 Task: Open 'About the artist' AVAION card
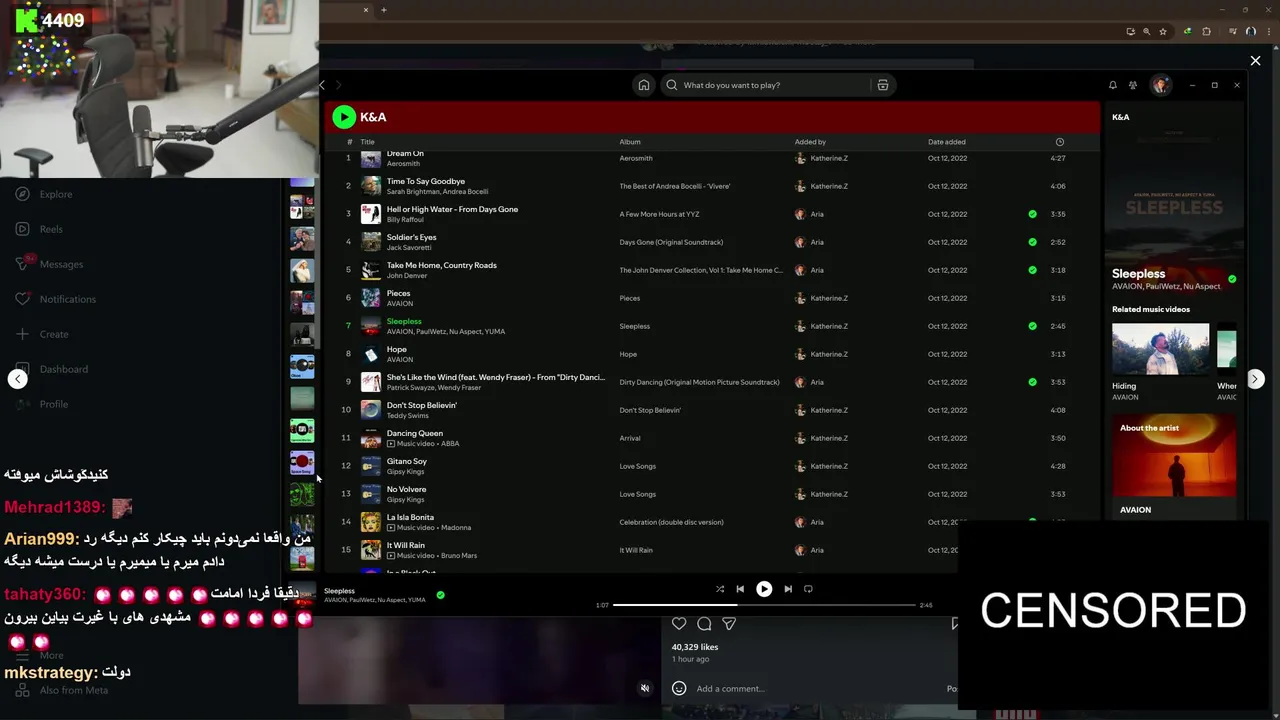click(x=1174, y=466)
